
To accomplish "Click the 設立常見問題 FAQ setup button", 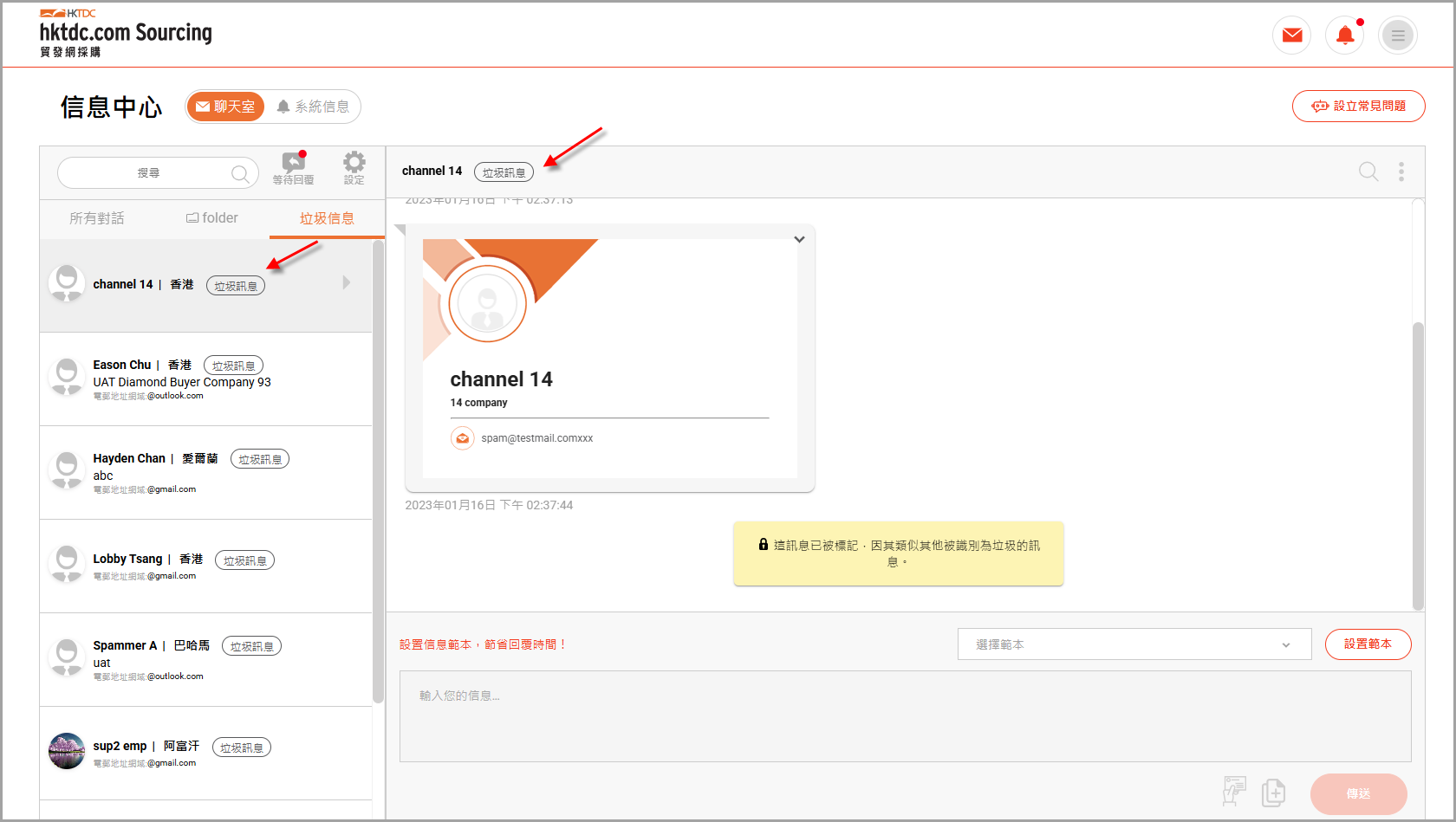I will pos(1358,106).
